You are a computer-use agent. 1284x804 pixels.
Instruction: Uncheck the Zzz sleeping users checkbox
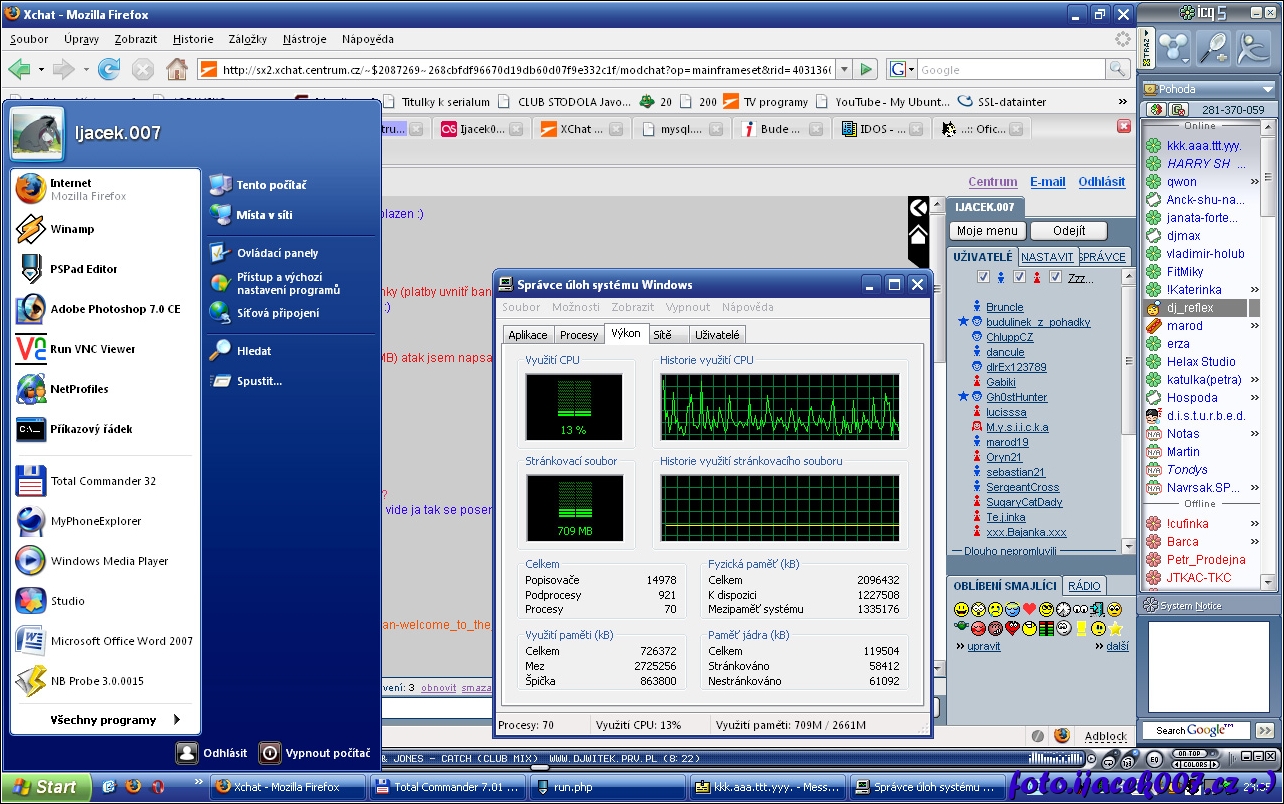1055,277
